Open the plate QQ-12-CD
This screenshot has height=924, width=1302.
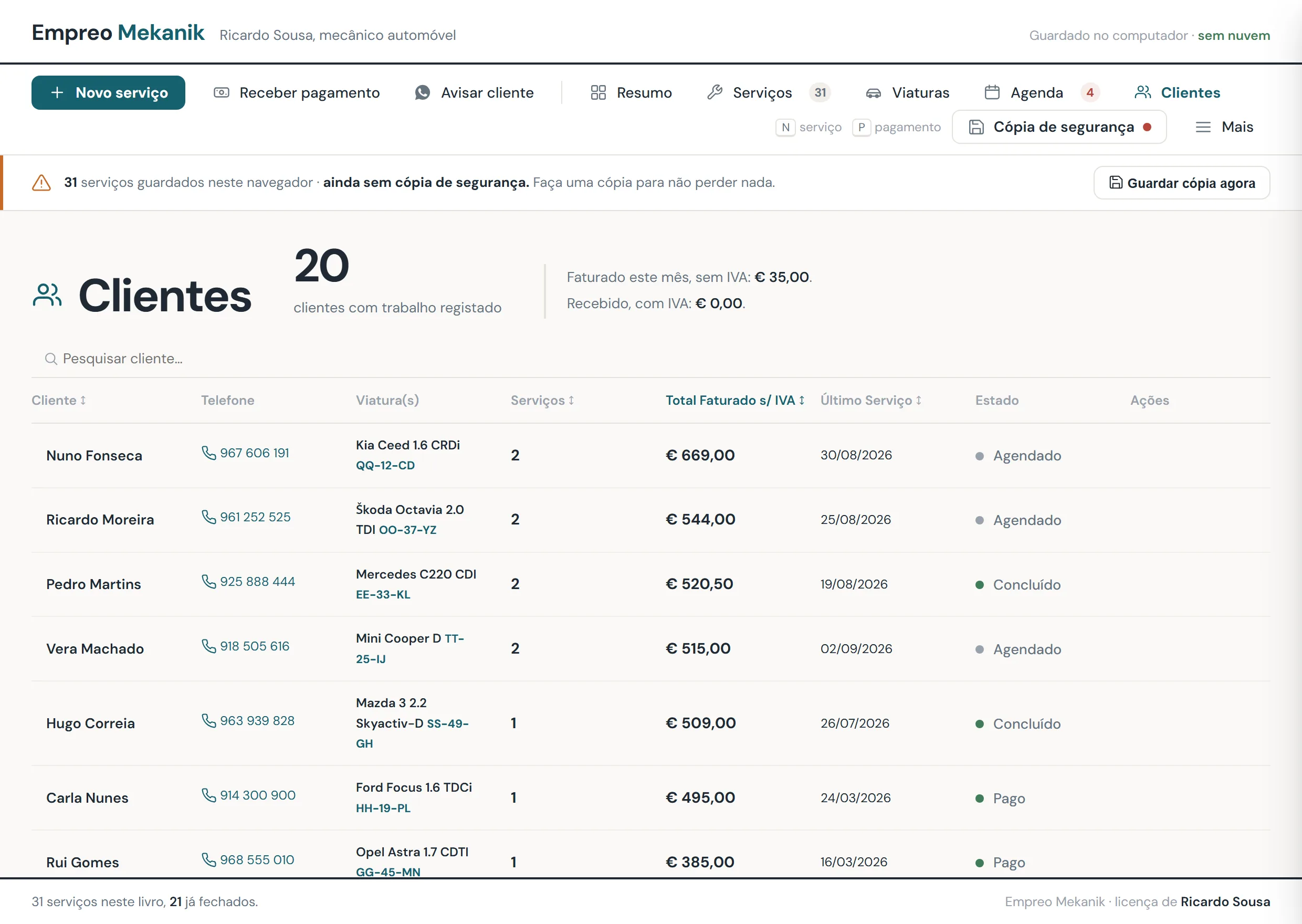tap(385, 466)
